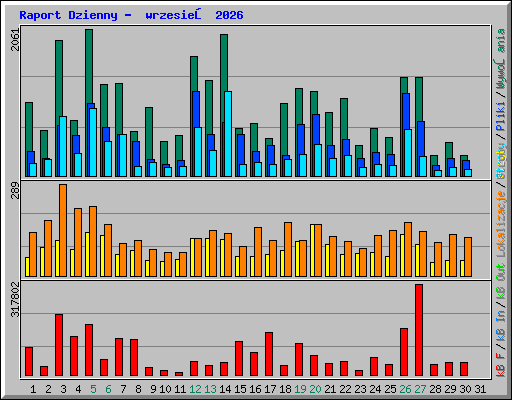Click green weekend day label "5"
Image resolution: width=512 pixels, height=400 pixels.
tap(93, 389)
